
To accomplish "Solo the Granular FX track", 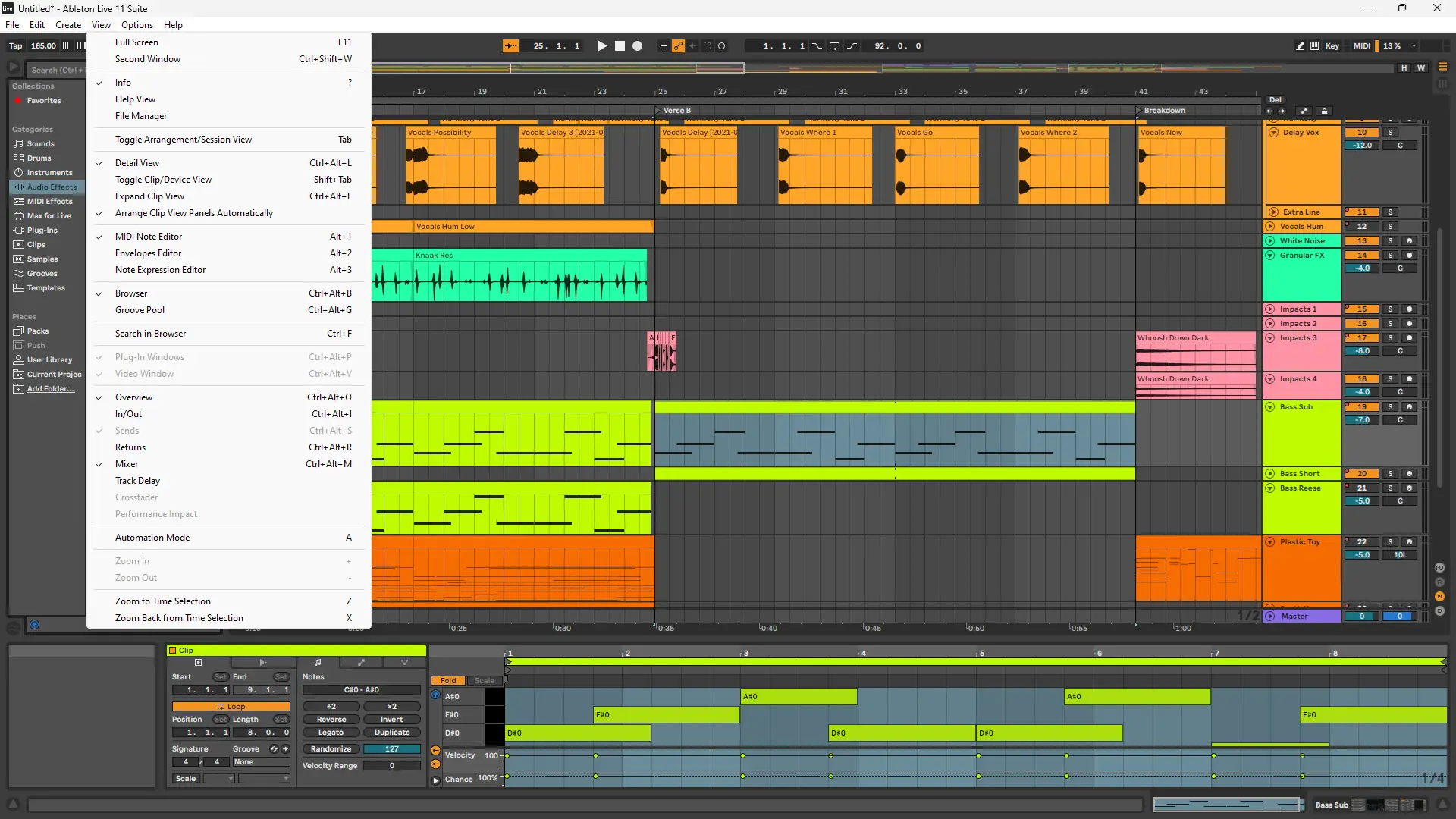I will (x=1390, y=256).
